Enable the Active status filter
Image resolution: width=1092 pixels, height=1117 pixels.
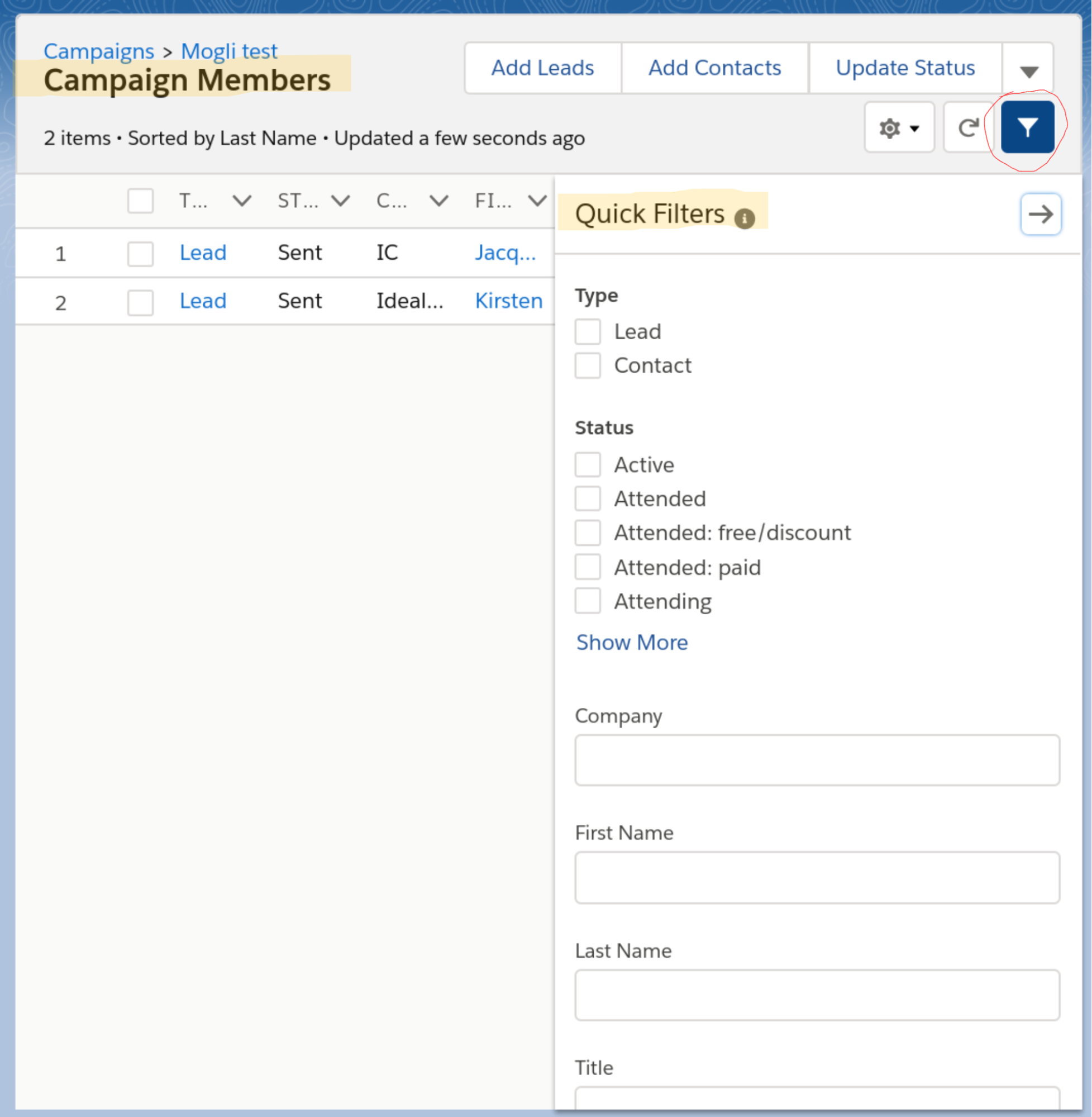coord(587,465)
